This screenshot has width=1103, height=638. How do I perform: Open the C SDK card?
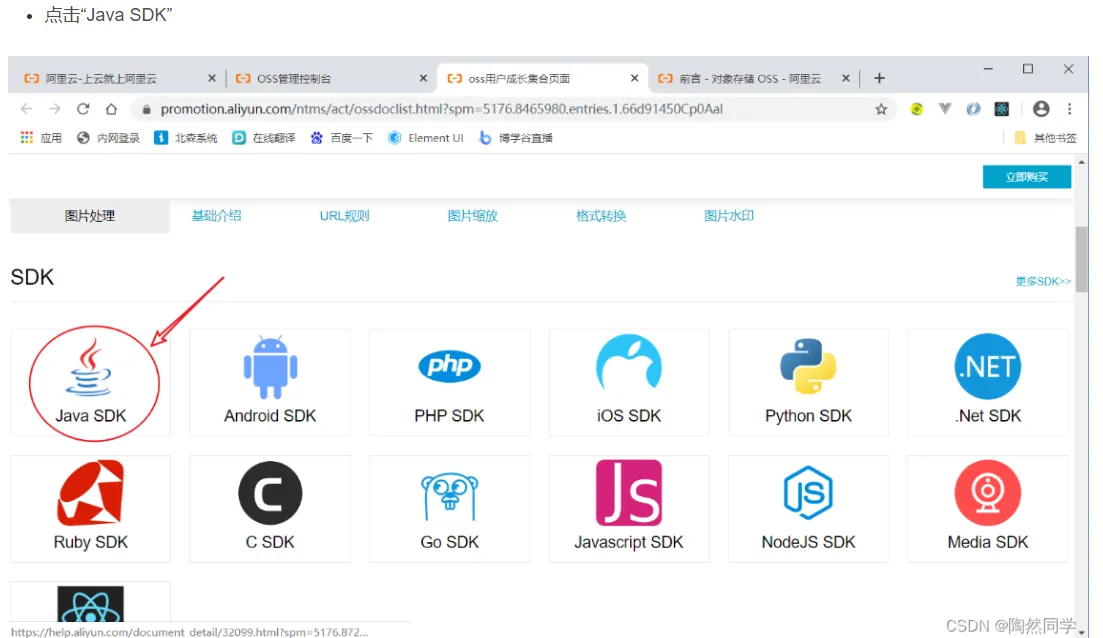click(x=270, y=509)
